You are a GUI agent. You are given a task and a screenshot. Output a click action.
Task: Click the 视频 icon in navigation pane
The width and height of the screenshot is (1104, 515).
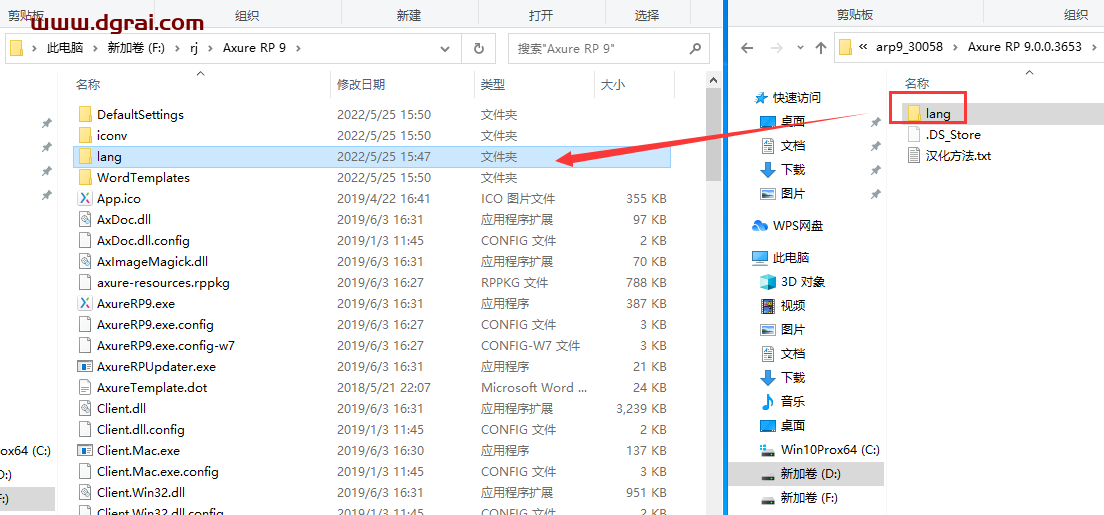767,306
